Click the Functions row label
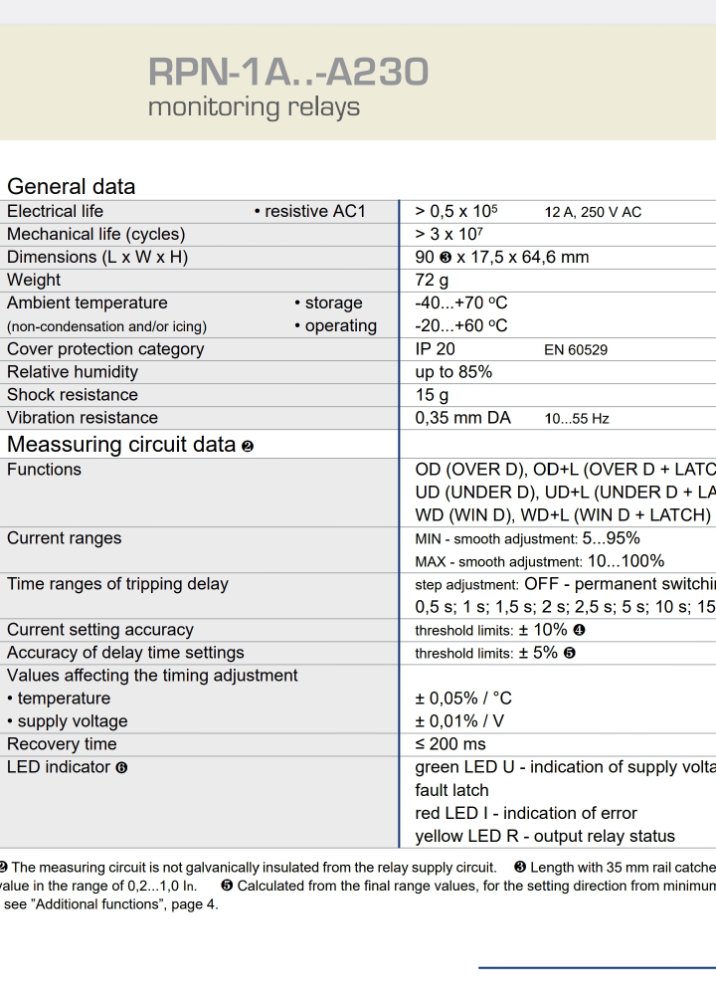Image resolution: width=716 pixels, height=1000 pixels. [44, 469]
